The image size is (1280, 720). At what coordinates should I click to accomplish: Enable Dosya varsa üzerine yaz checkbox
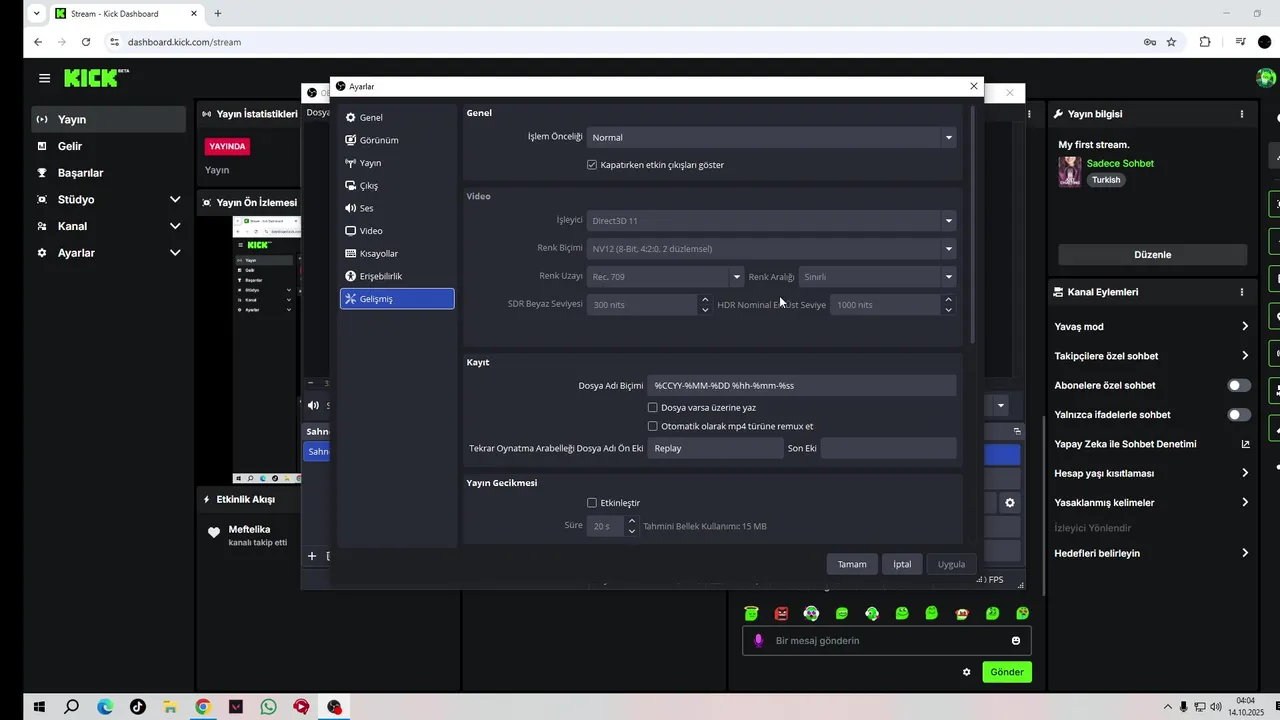(x=653, y=407)
